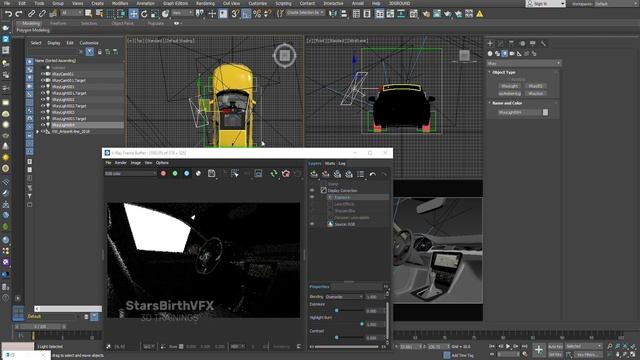The width and height of the screenshot is (640, 360).
Task: Select the Freeform ribbon tab
Action: pyautogui.click(x=58, y=24)
